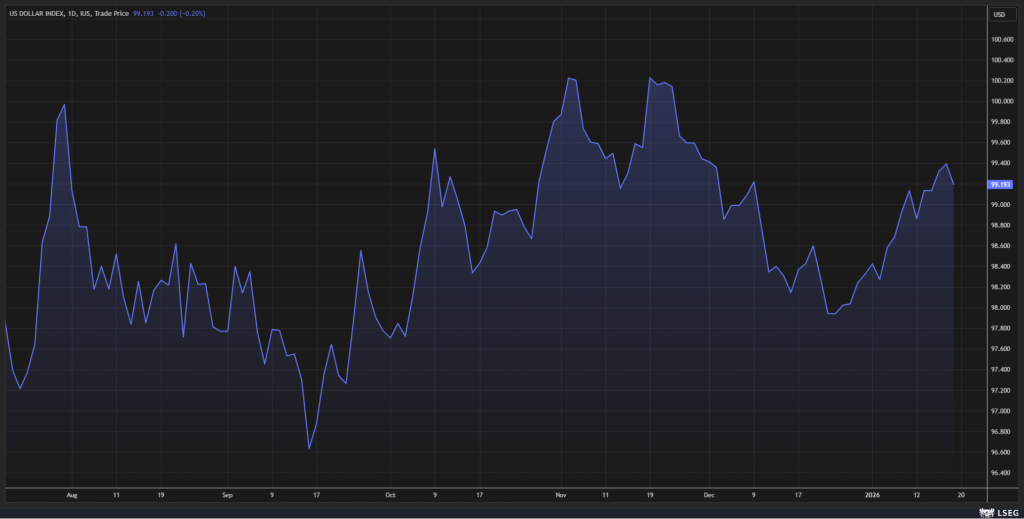Select the Aug marker on time axis
This screenshot has width=1024, height=519.
(x=72, y=494)
